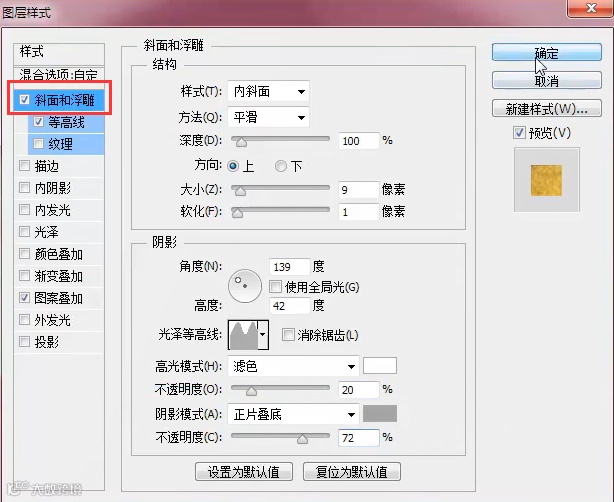Click the 取消 button
614x502 pixels.
click(547, 80)
